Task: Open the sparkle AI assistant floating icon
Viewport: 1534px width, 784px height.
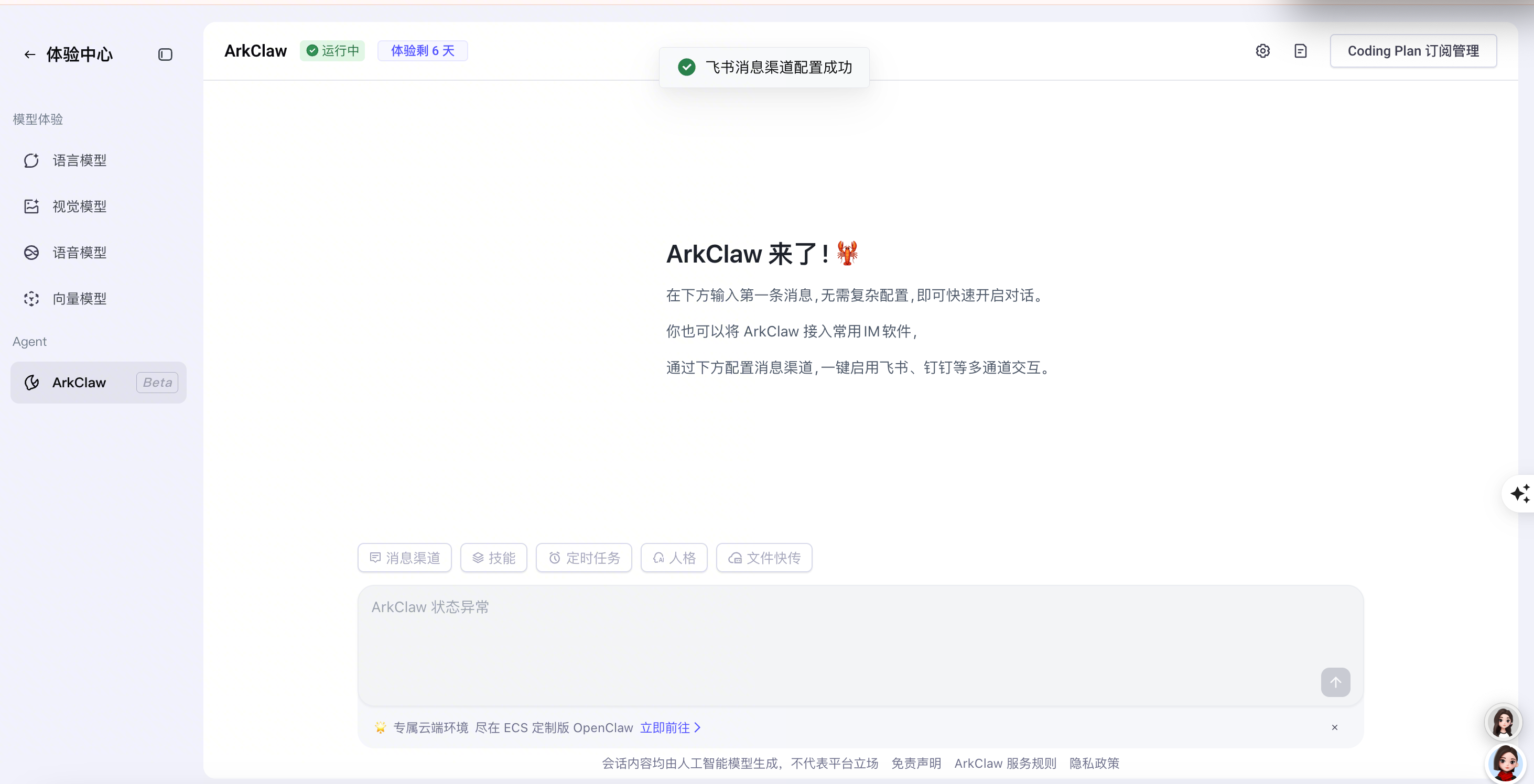Action: tap(1520, 494)
